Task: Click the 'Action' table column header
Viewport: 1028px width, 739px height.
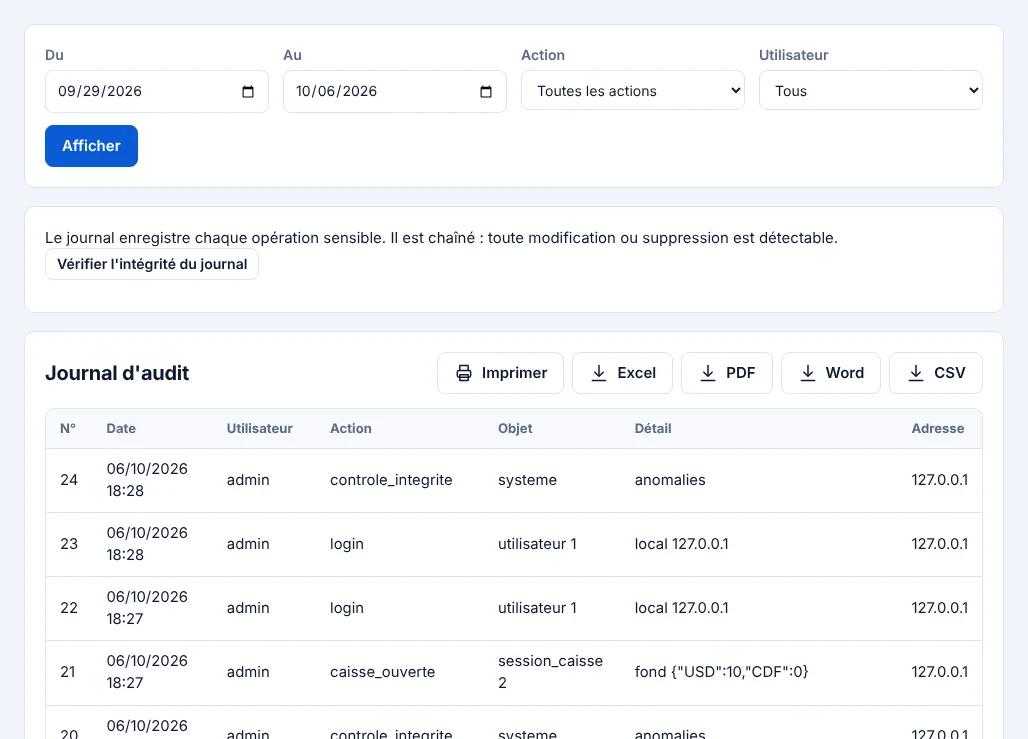Action: click(351, 429)
